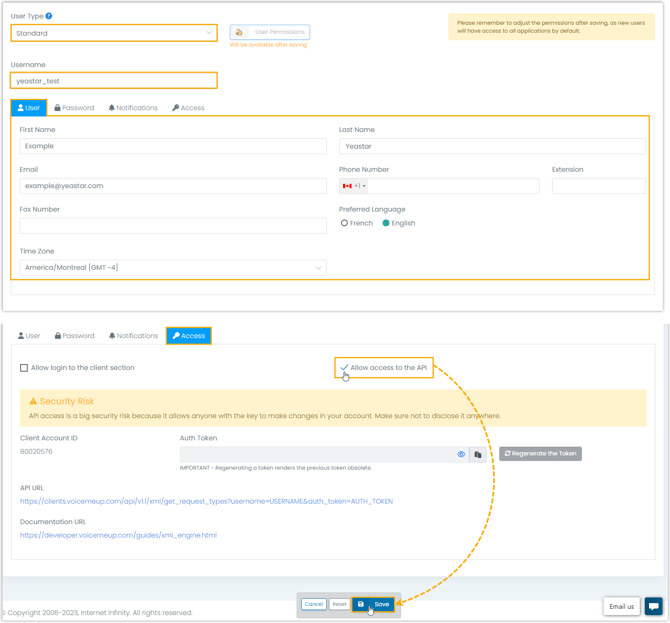670x623 pixels.
Task: Open the Documentation URL link
Action: (118, 535)
